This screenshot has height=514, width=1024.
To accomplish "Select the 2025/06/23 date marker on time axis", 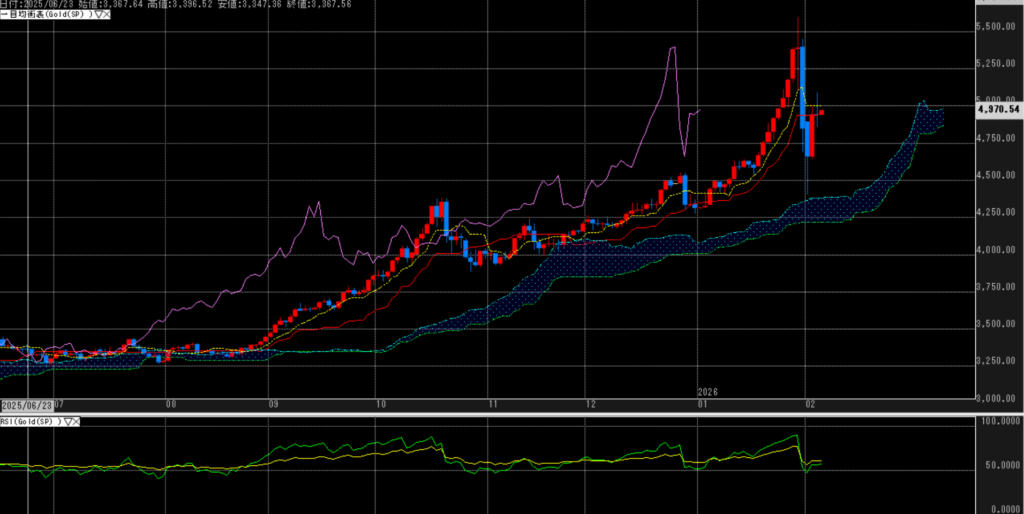I will pos(26,405).
